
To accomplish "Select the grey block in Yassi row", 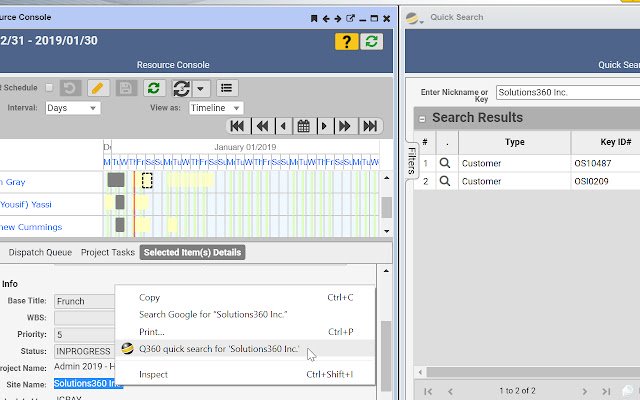I will (x=120, y=202).
